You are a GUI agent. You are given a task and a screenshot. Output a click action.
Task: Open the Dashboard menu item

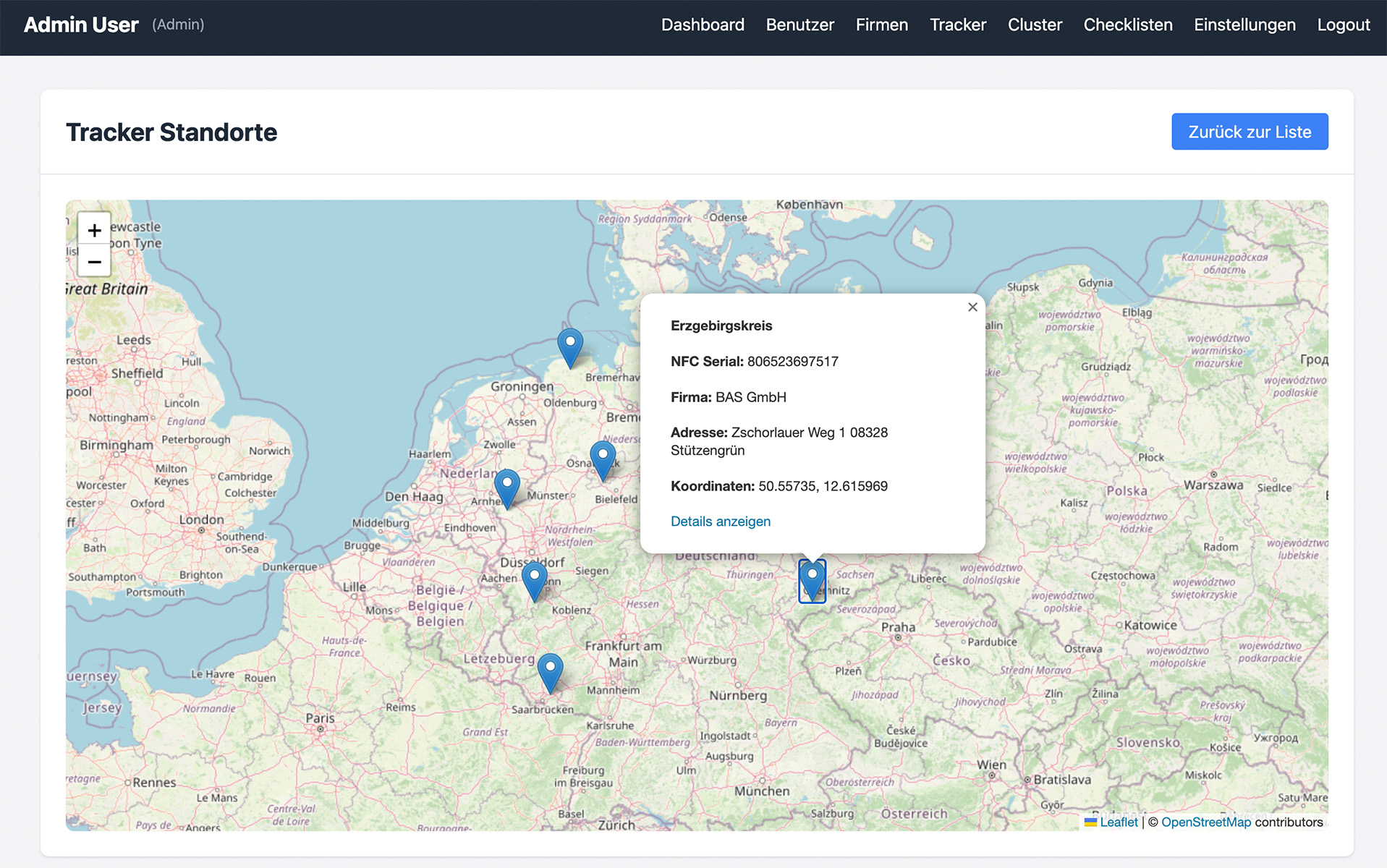(703, 25)
